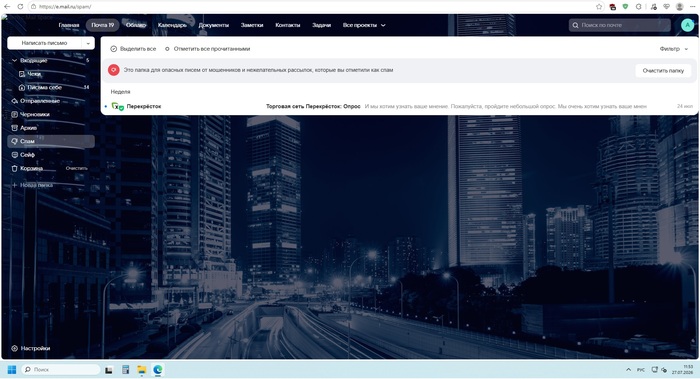Viewport: 700px width, 379px height.
Task: Open the browser three-dots menu
Action: [x=692, y=7]
